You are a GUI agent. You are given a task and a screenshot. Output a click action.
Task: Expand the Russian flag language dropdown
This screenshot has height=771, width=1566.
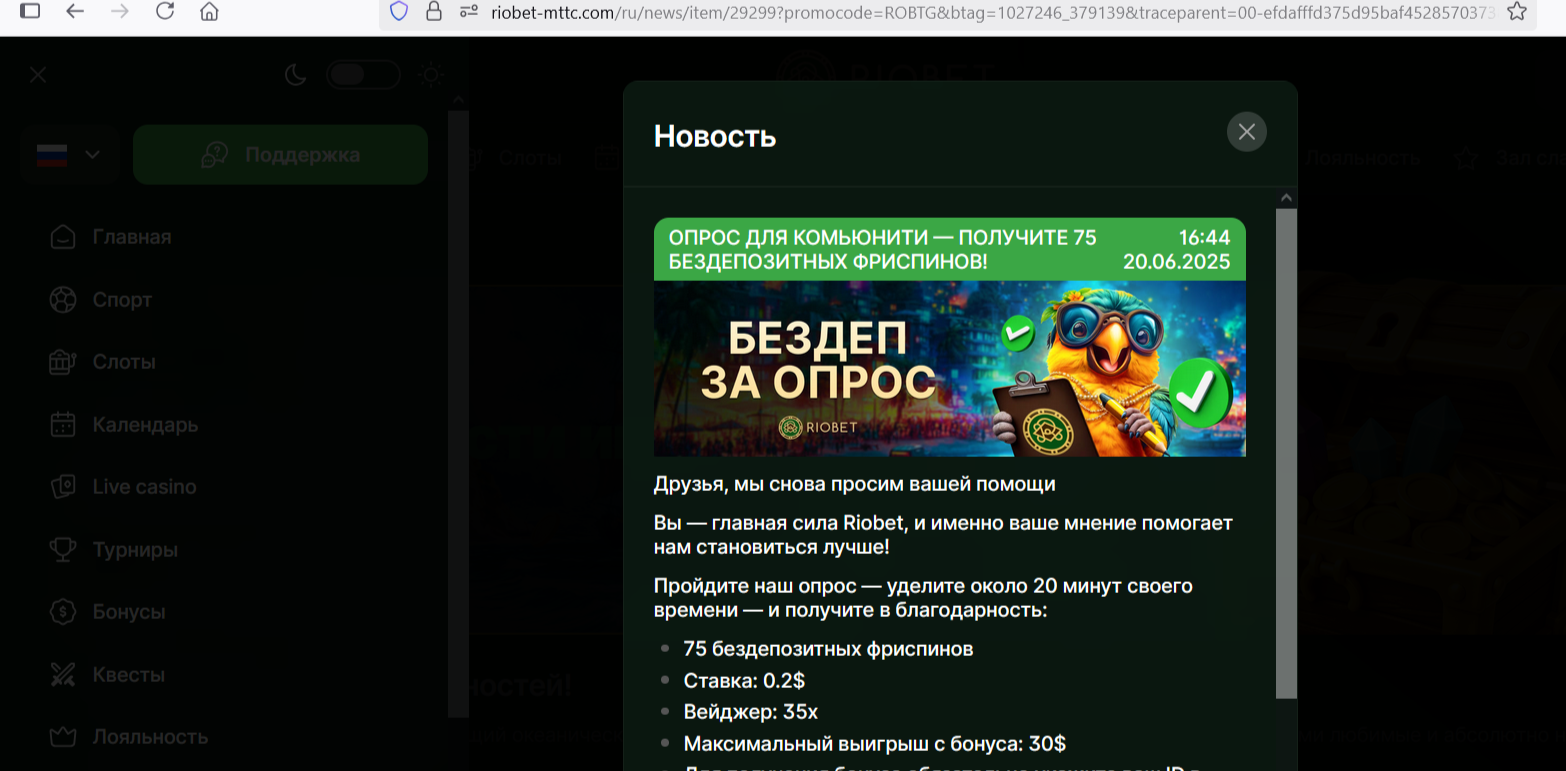(x=68, y=155)
